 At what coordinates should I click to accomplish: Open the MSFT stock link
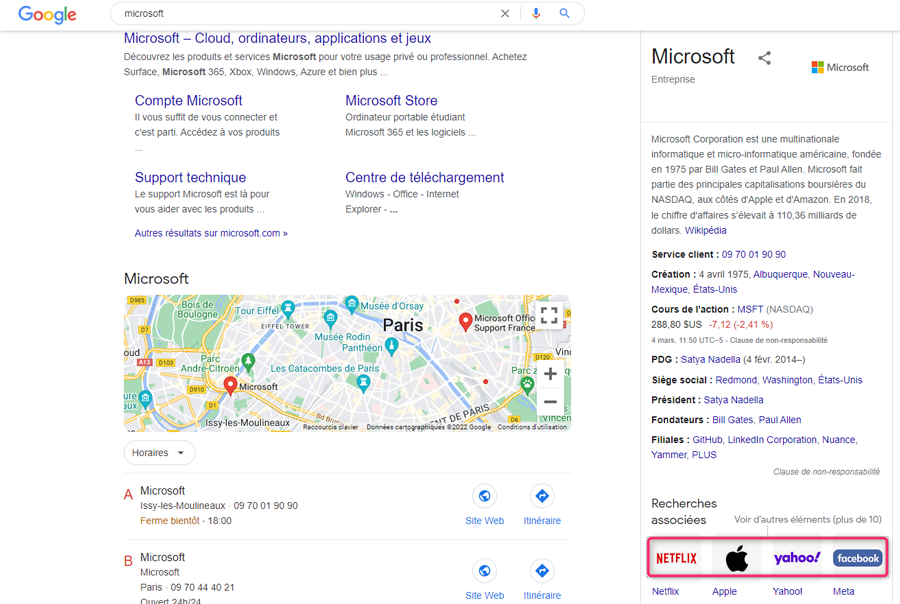(750, 309)
